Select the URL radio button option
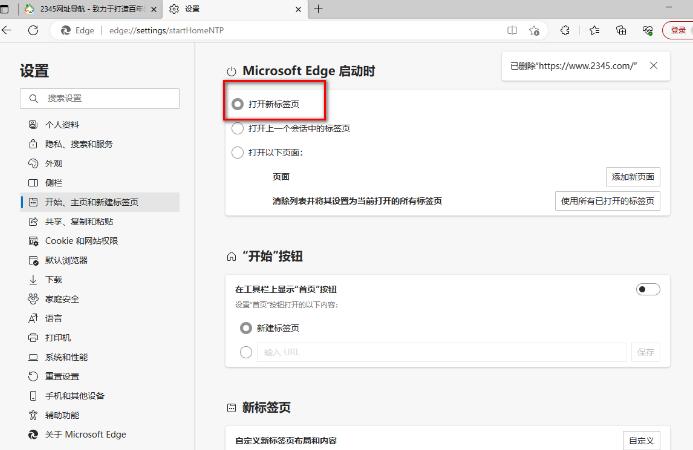Image resolution: width=693 pixels, height=450 pixels. 246,352
